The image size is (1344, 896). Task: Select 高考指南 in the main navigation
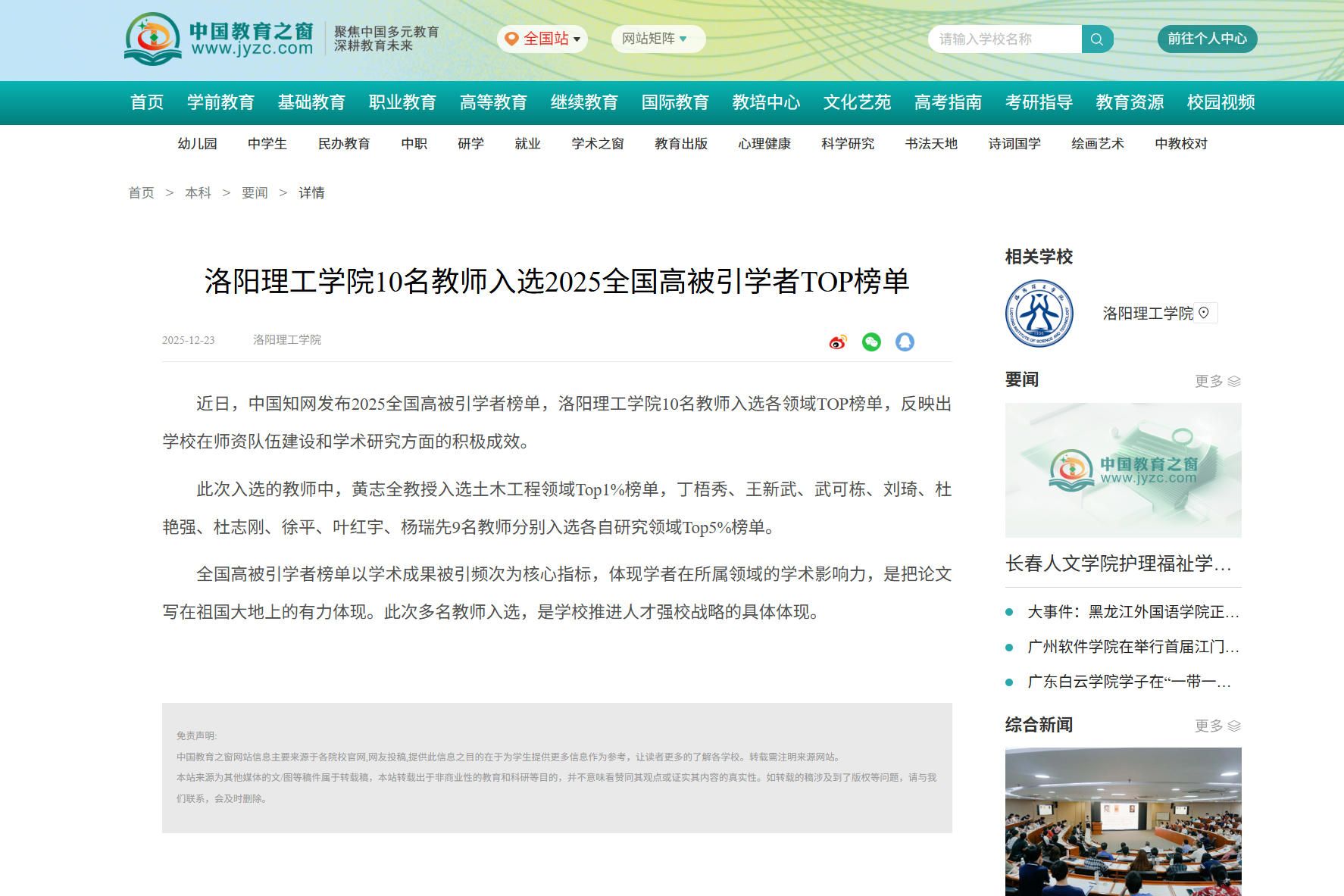948,102
